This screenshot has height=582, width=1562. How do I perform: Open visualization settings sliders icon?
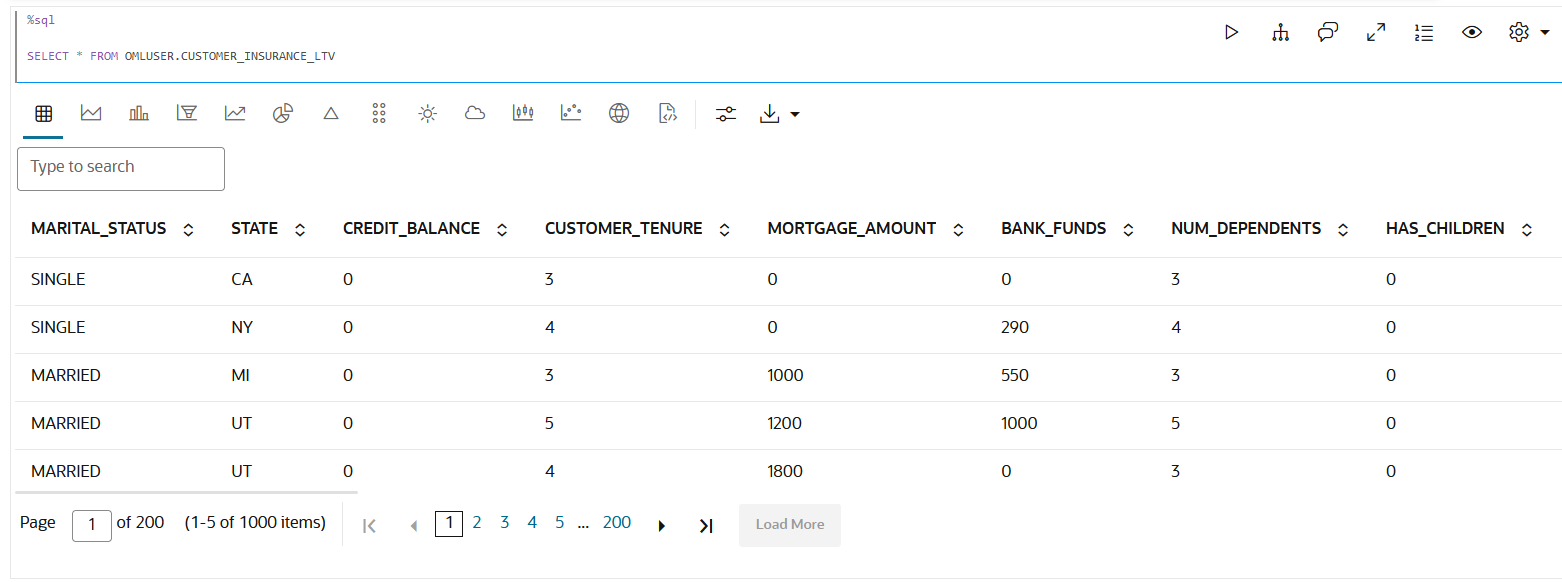pos(726,114)
